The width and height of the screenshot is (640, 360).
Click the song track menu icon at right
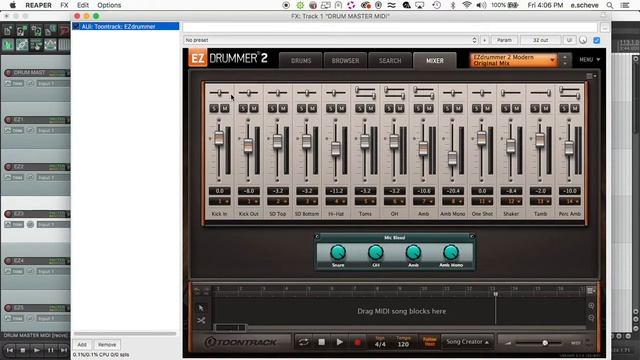591,290
